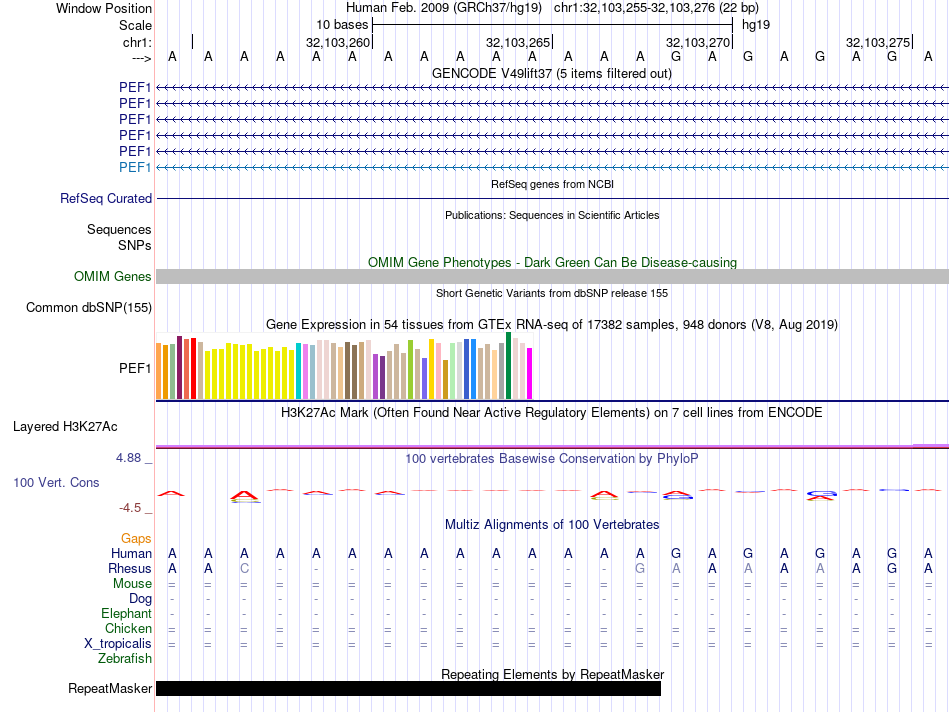The height and width of the screenshot is (712, 950).
Task: Click the Common dbSNP(155) track label
Action: 89,308
